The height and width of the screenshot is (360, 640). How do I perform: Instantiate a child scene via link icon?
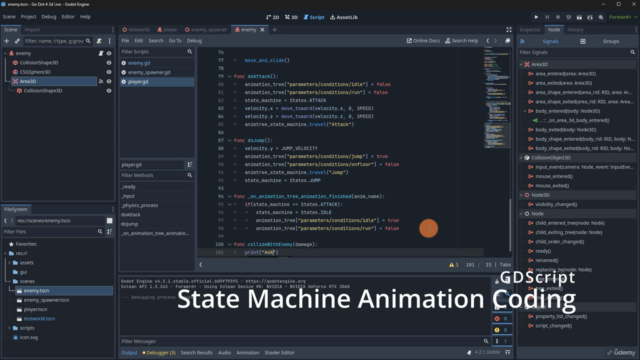click(x=17, y=41)
